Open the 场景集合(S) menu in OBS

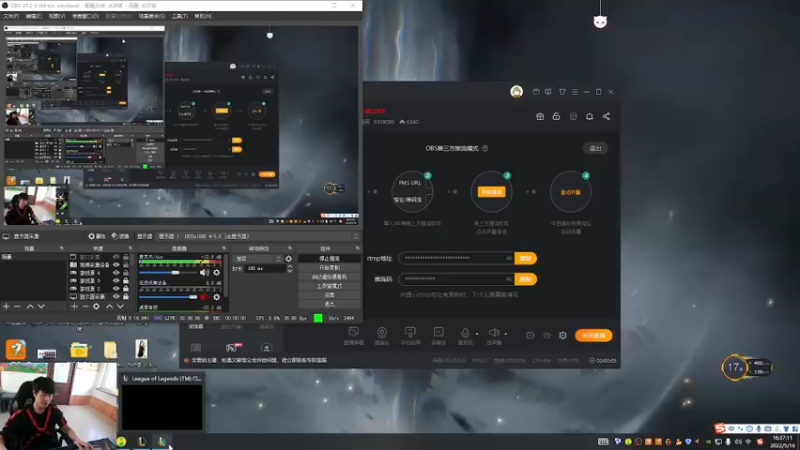pos(152,16)
